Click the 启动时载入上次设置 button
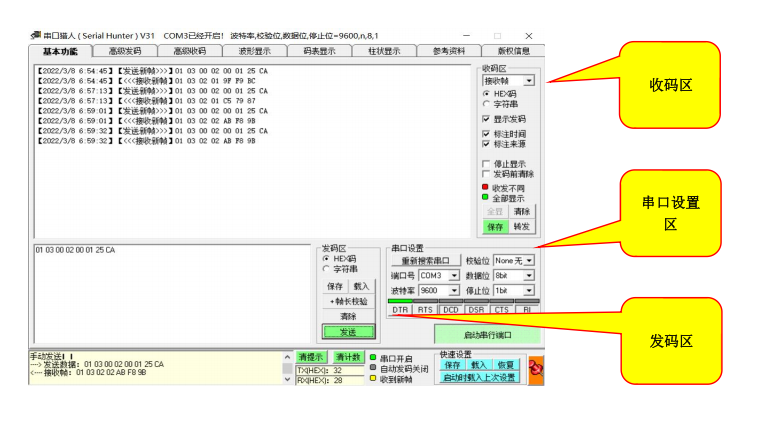 (479, 377)
